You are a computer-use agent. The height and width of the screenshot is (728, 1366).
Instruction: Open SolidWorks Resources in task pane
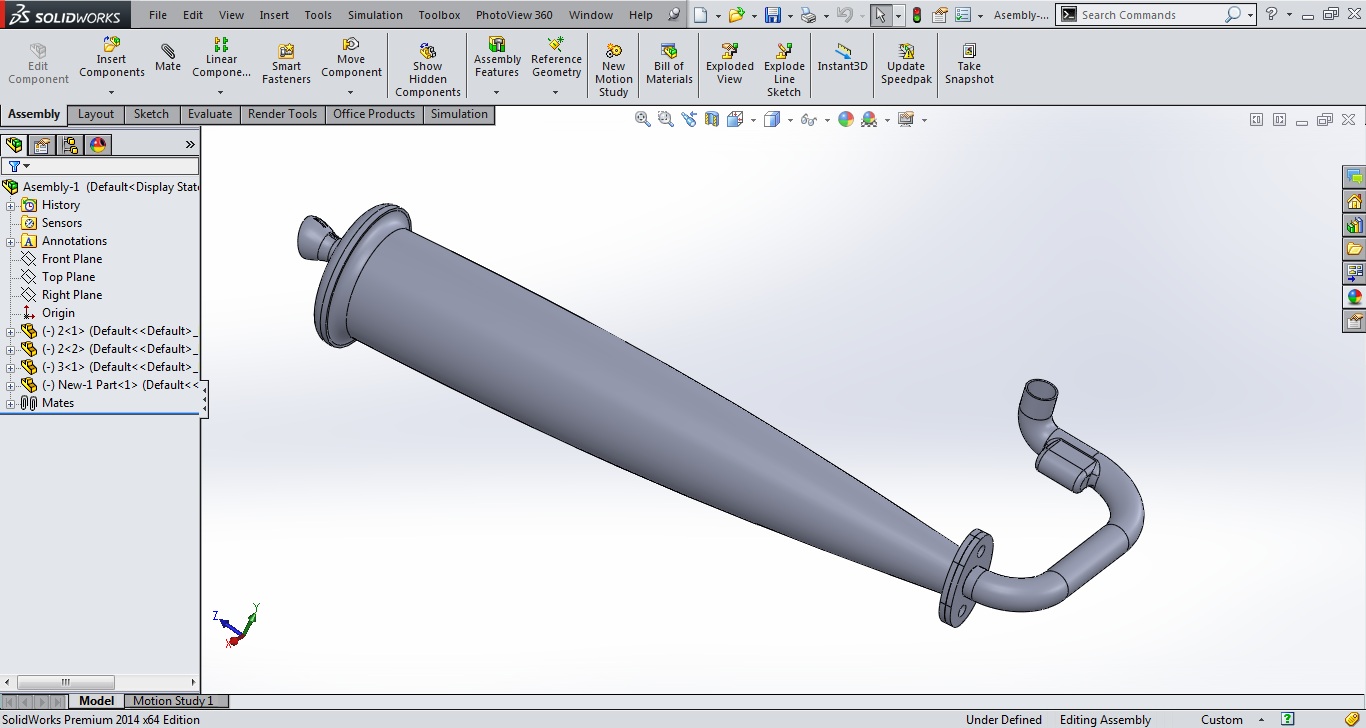point(1355,201)
